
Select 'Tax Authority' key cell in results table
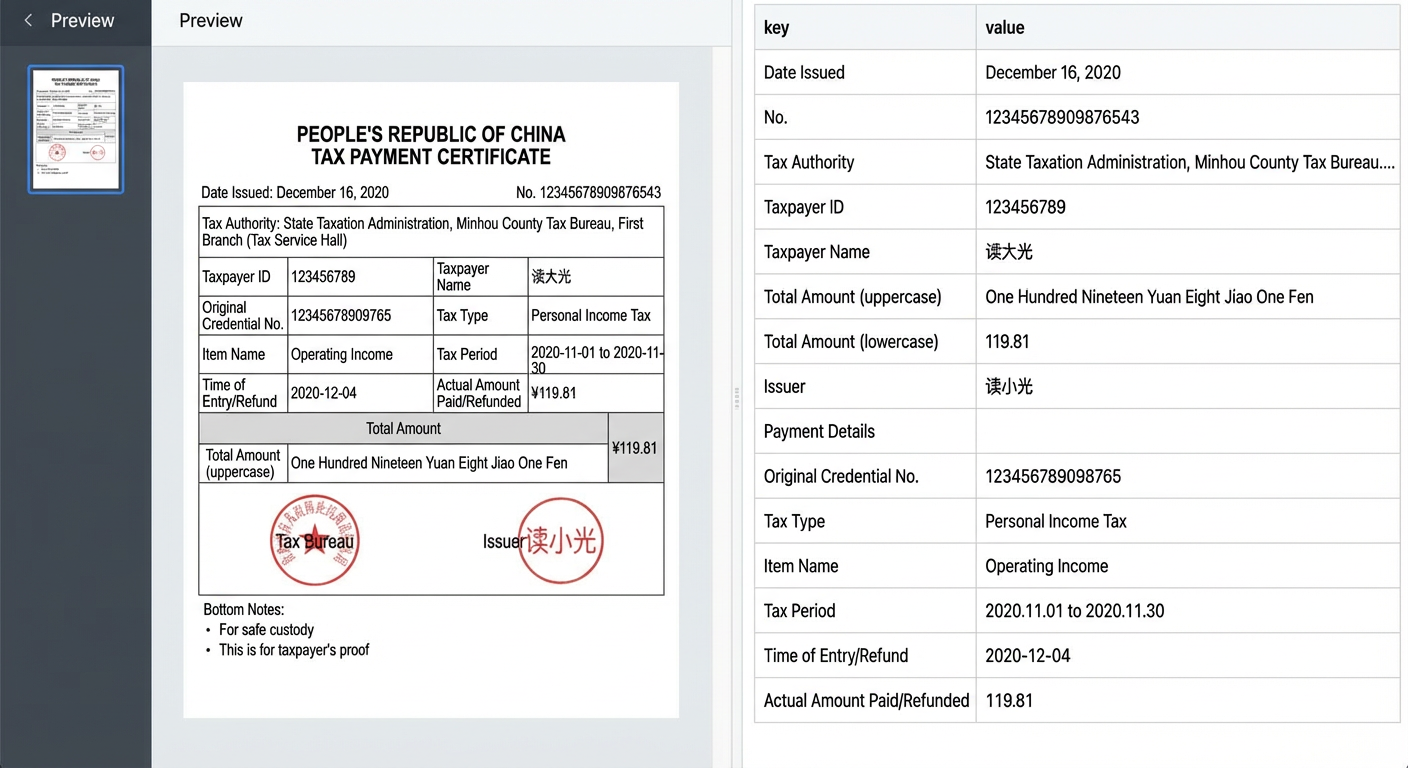click(x=865, y=162)
